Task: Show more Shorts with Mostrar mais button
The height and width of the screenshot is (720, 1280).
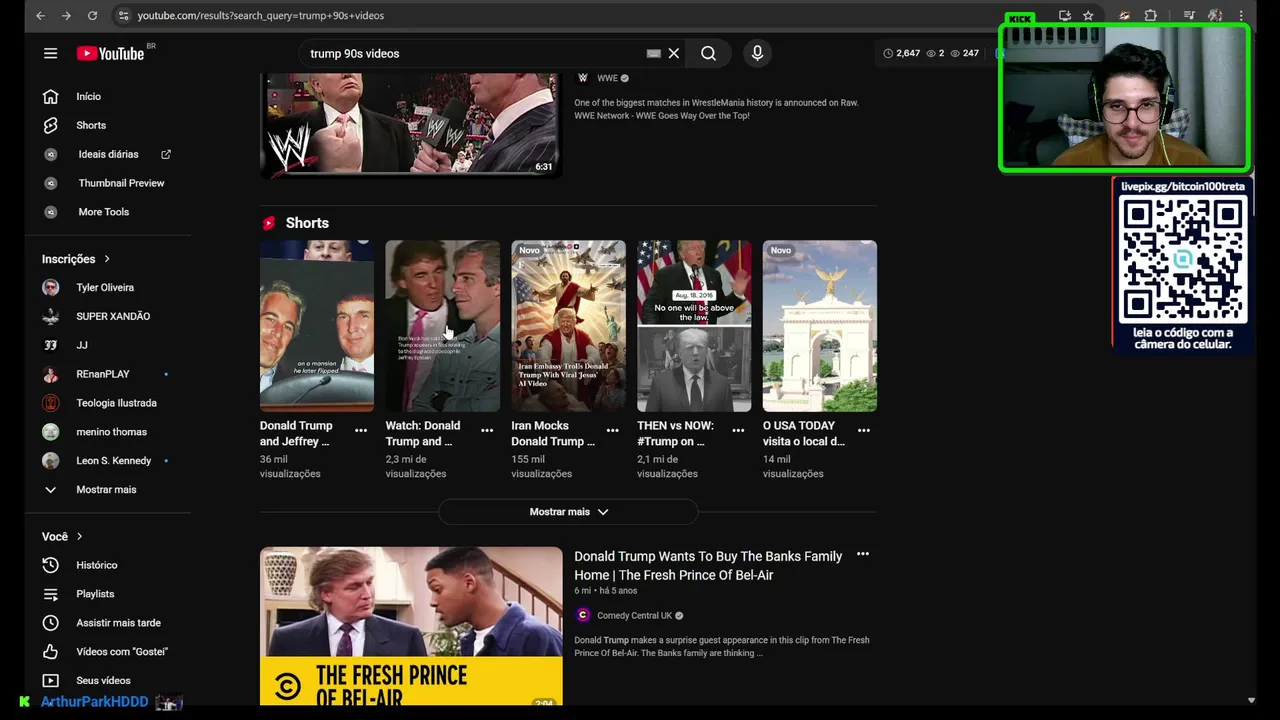Action: (568, 512)
